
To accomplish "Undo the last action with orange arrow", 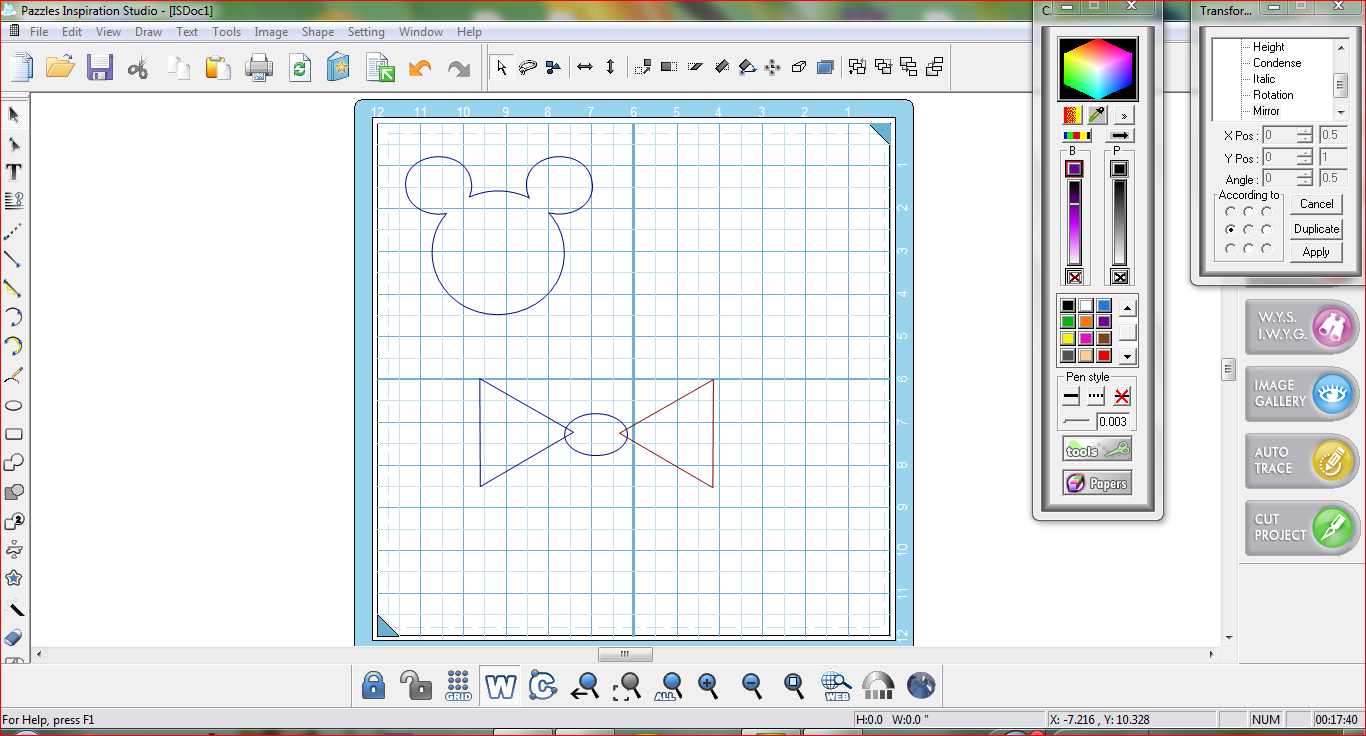I will [421, 67].
